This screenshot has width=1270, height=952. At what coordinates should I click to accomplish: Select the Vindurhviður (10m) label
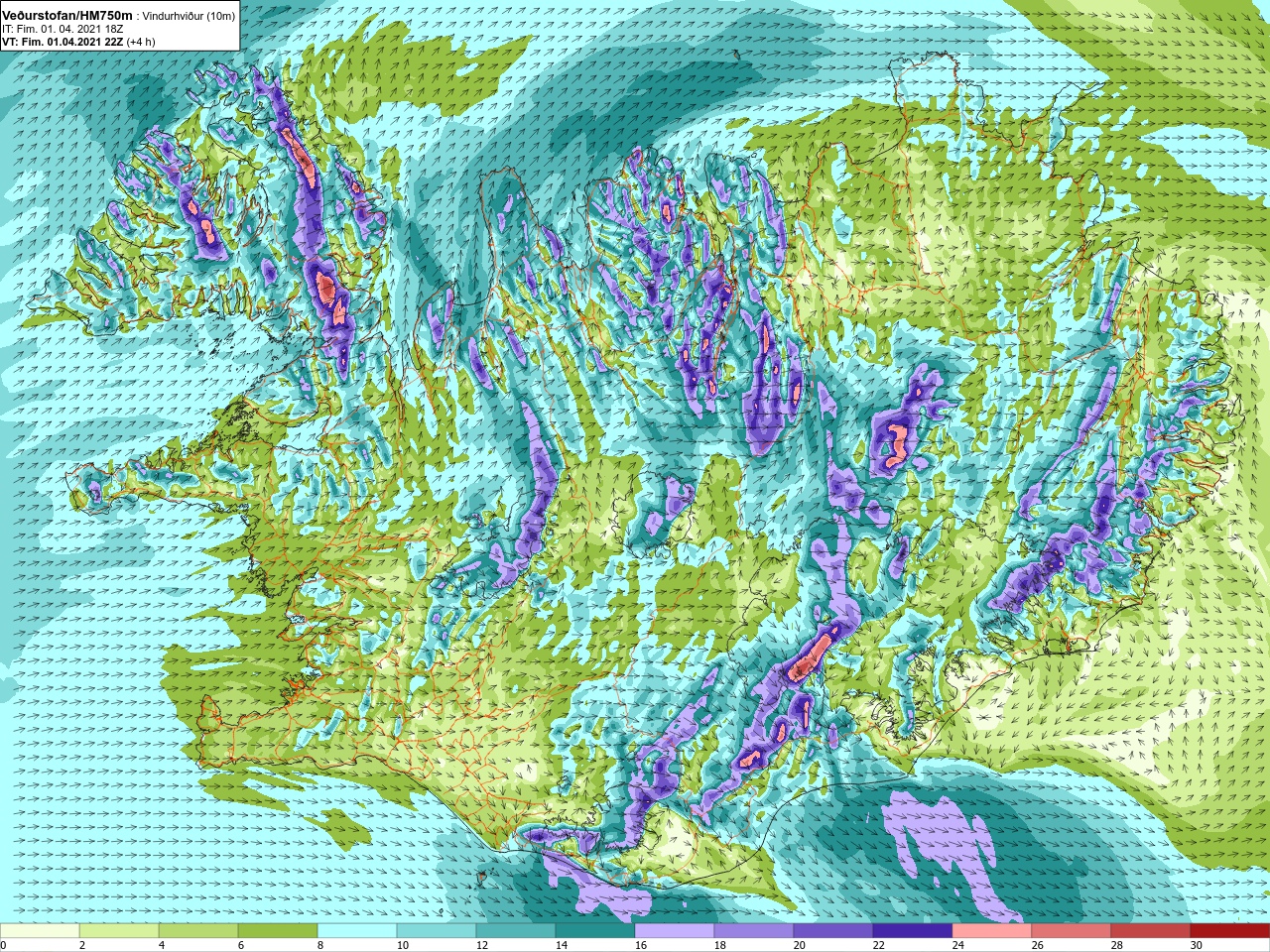pos(189,16)
